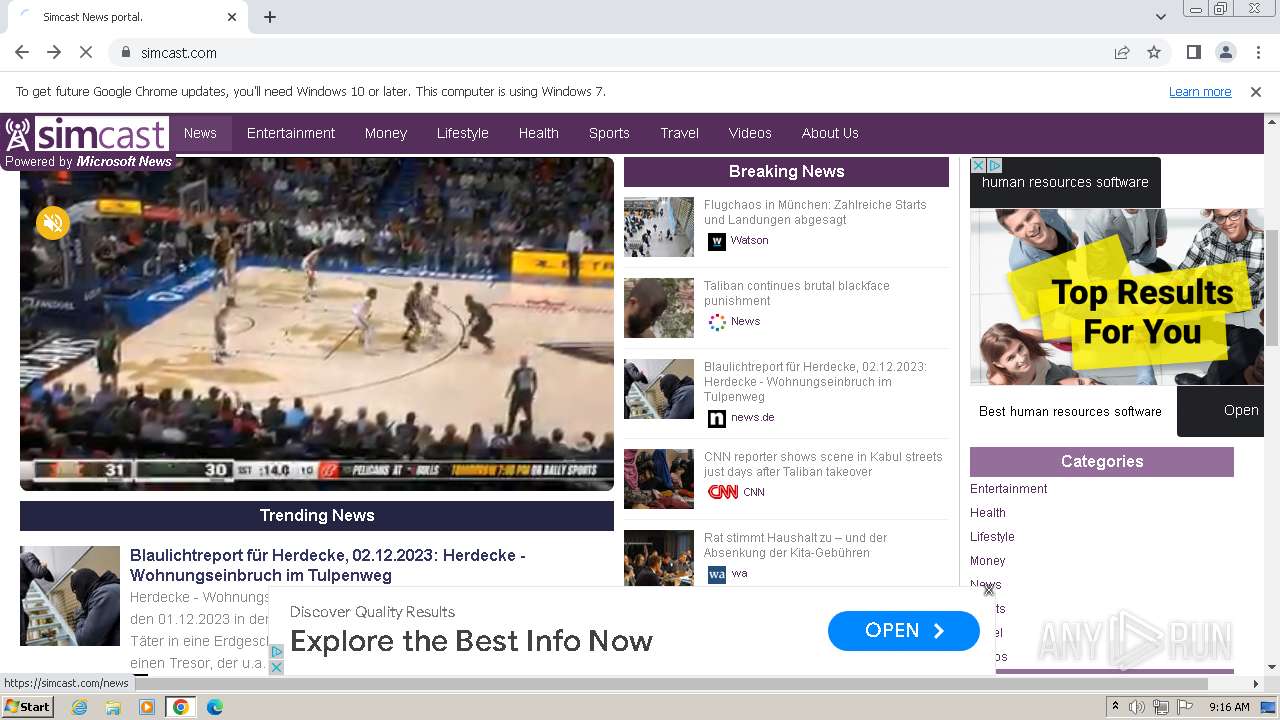
Task: Launch Microsoft Edge from taskbar
Action: [x=214, y=707]
